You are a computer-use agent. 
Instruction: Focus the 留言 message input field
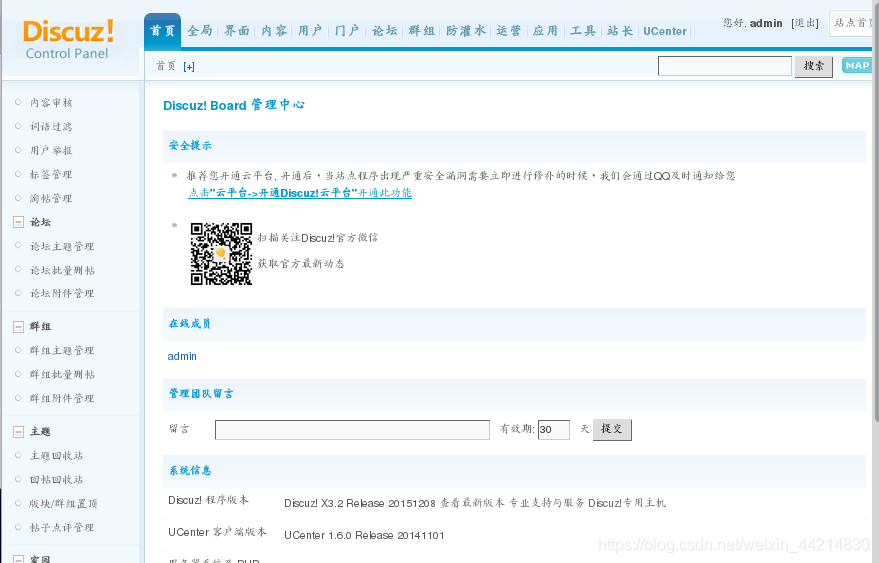pos(353,430)
